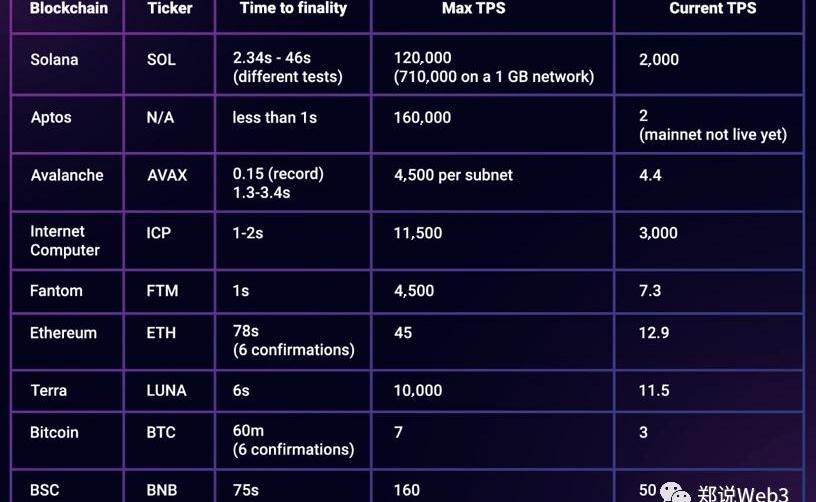The width and height of the screenshot is (816, 502).
Task: Select the Terra blockchain name cell
Action: point(48,390)
